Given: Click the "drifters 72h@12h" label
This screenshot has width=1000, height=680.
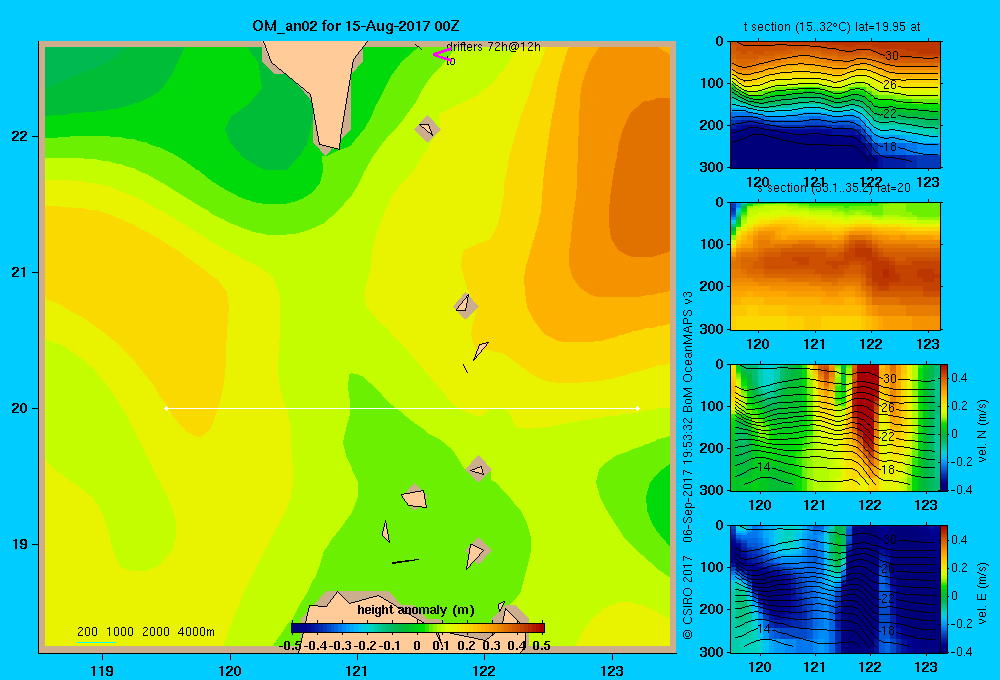Looking at the screenshot, I should [493, 47].
